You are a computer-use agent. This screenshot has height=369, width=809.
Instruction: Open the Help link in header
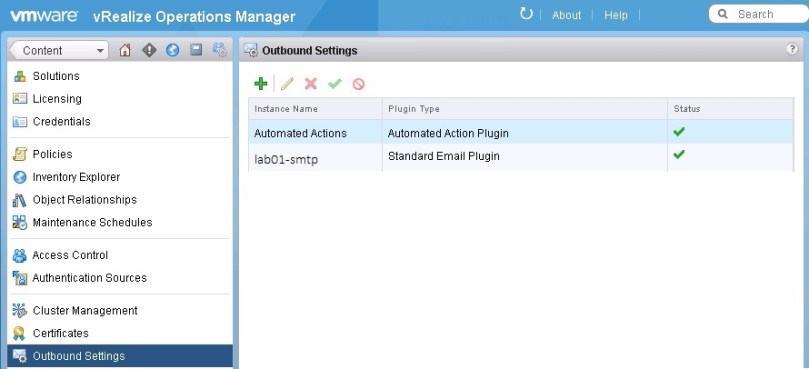pos(616,15)
